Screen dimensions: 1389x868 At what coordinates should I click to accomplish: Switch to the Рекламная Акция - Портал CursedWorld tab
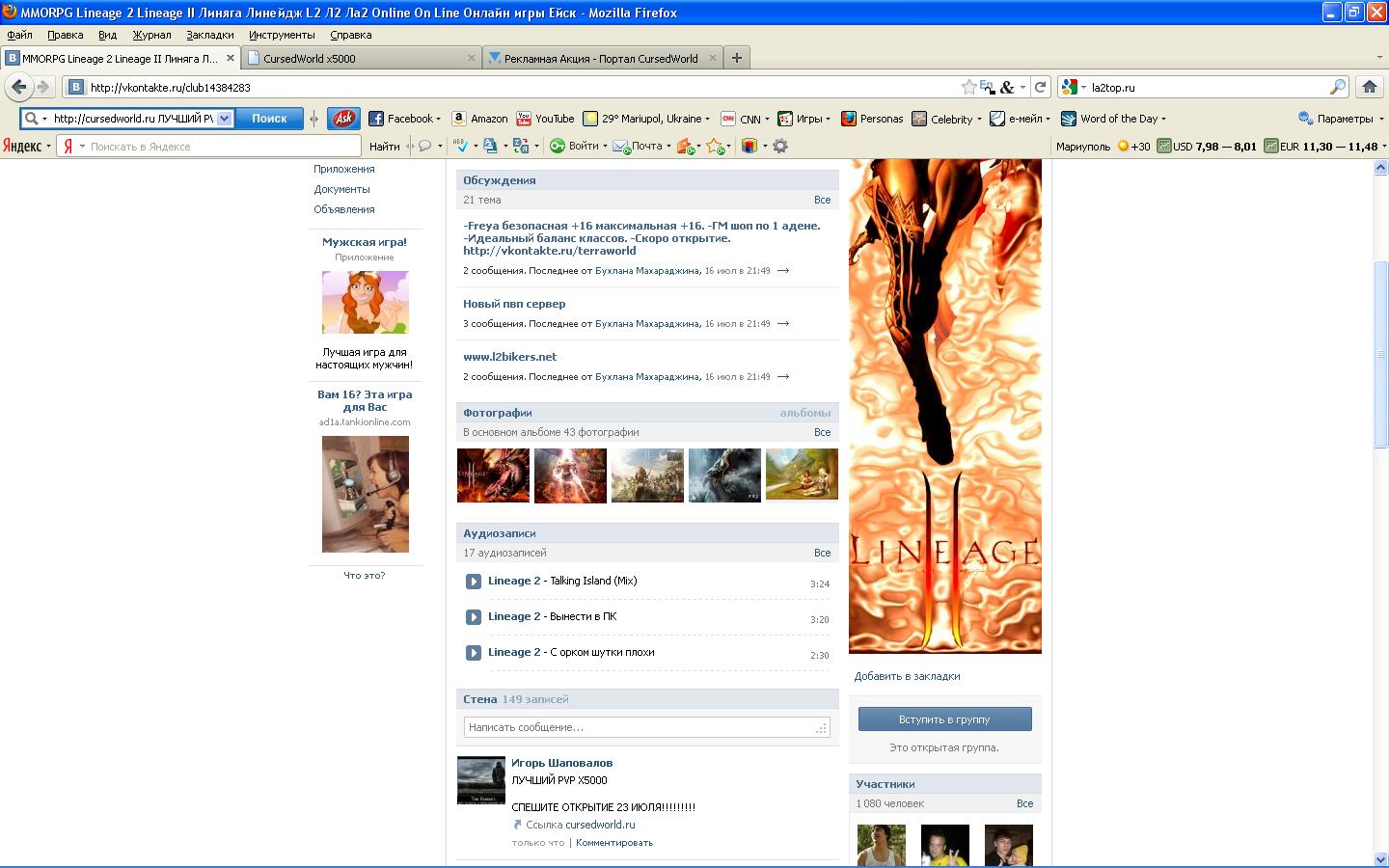click(603, 58)
